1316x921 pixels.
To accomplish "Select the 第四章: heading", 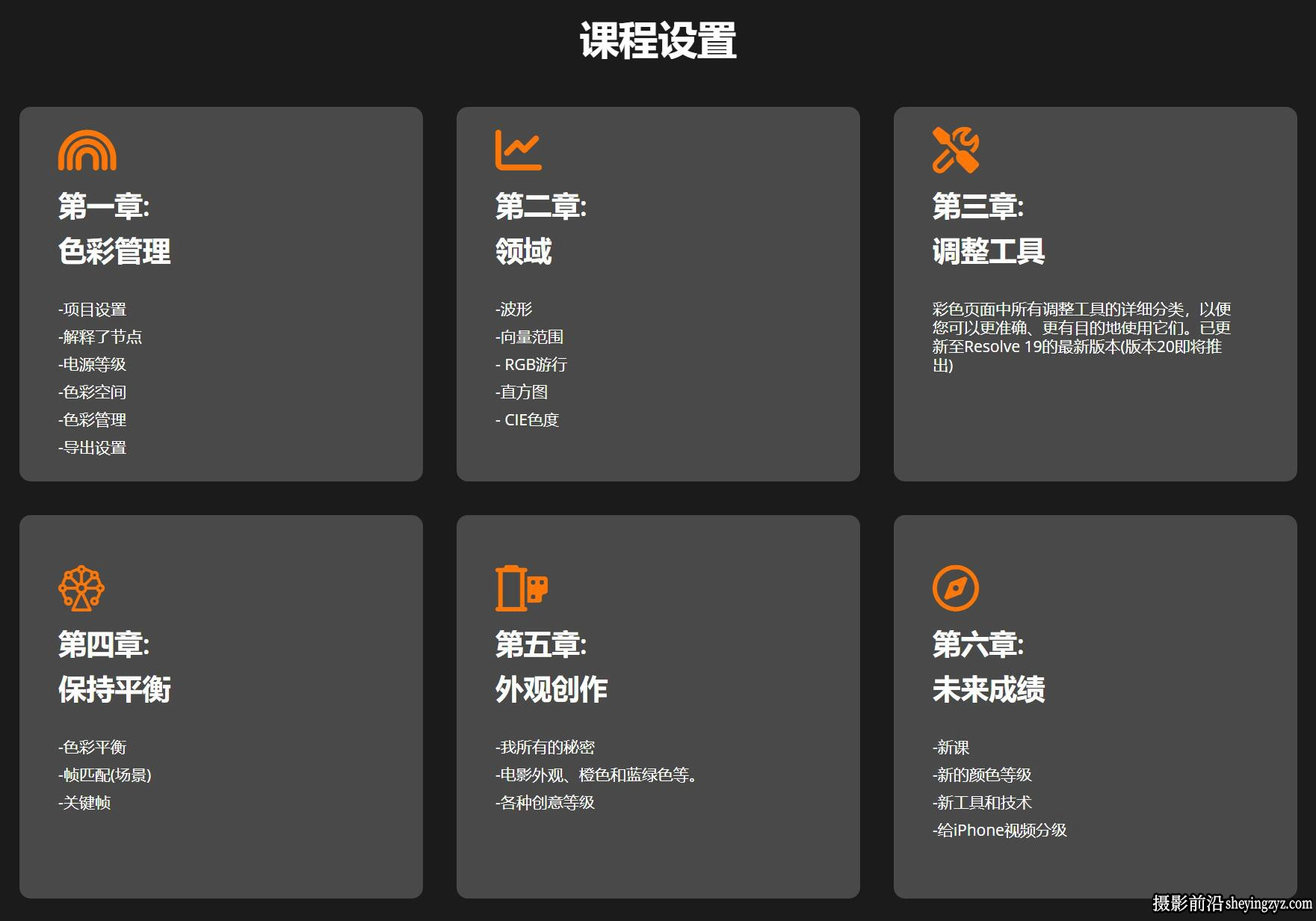I will (x=104, y=644).
